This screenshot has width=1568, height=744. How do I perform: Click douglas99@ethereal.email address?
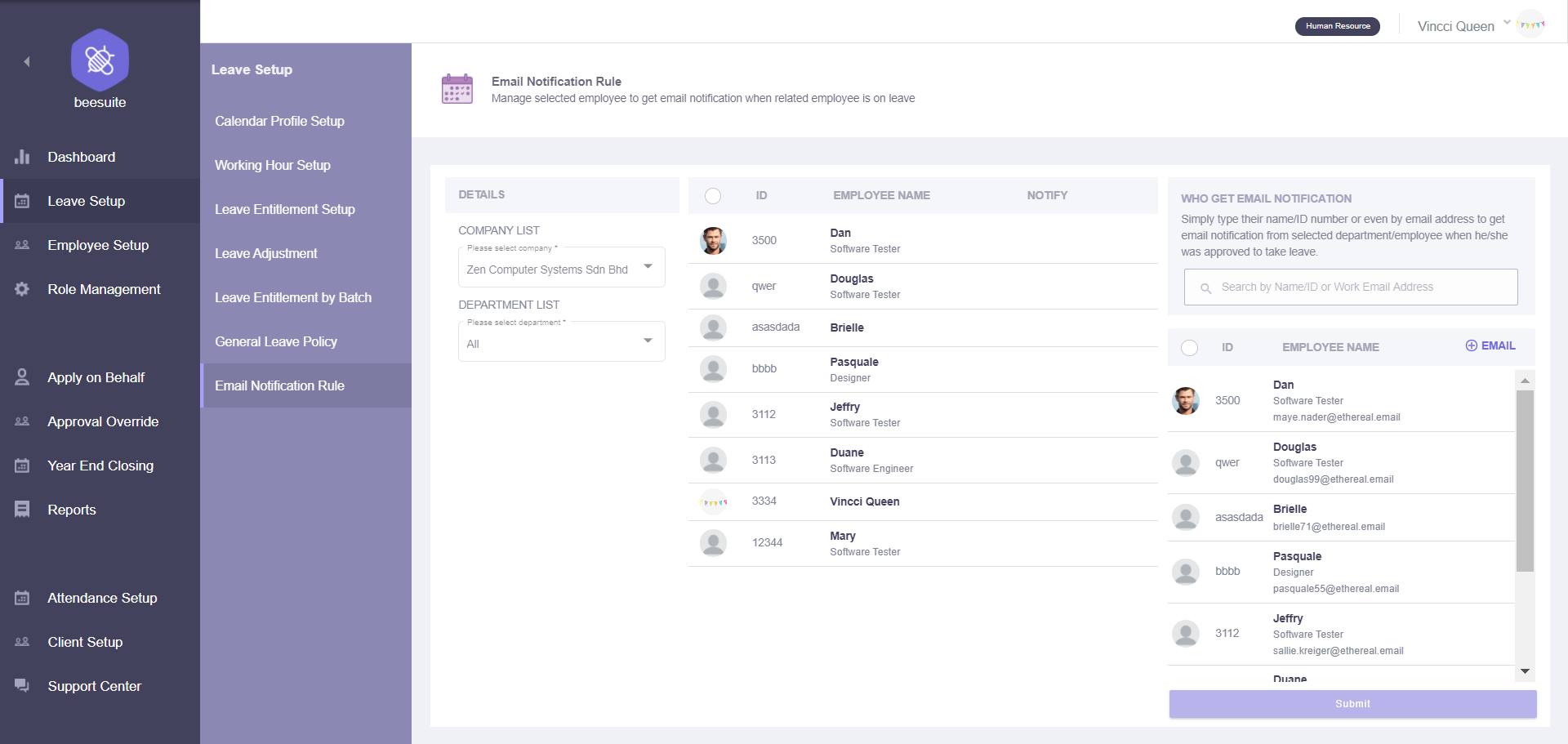pos(1333,479)
